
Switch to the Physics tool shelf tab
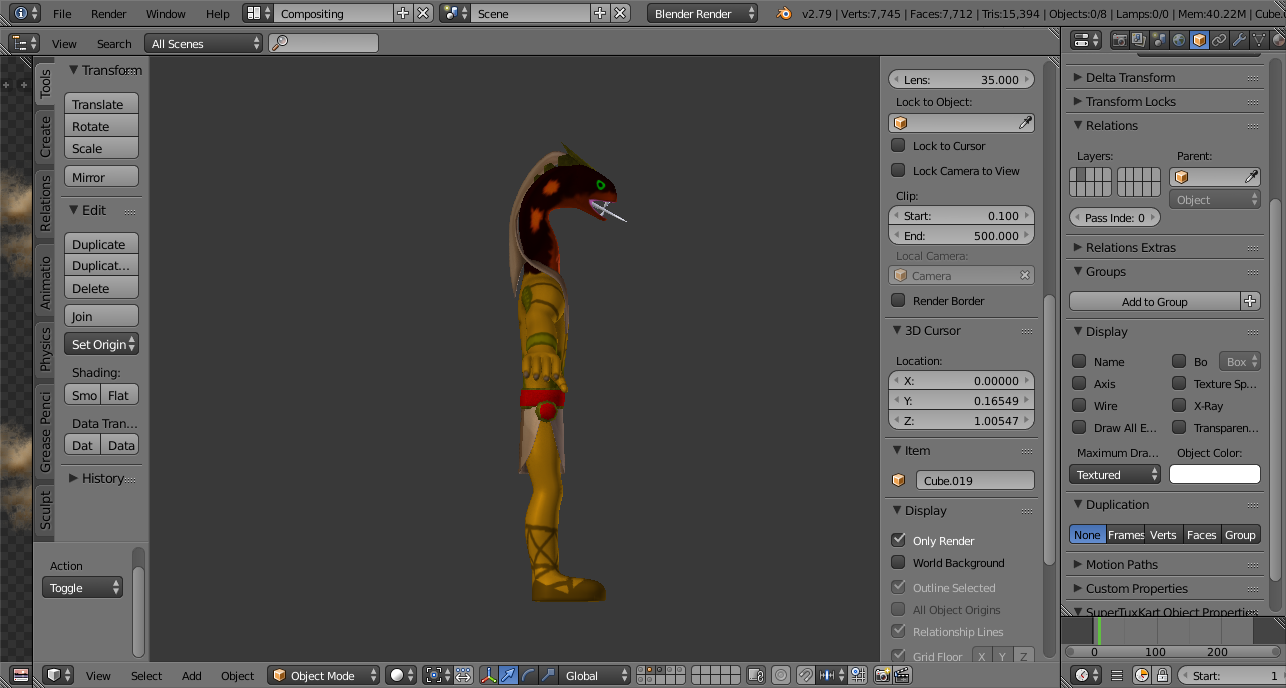[45, 349]
